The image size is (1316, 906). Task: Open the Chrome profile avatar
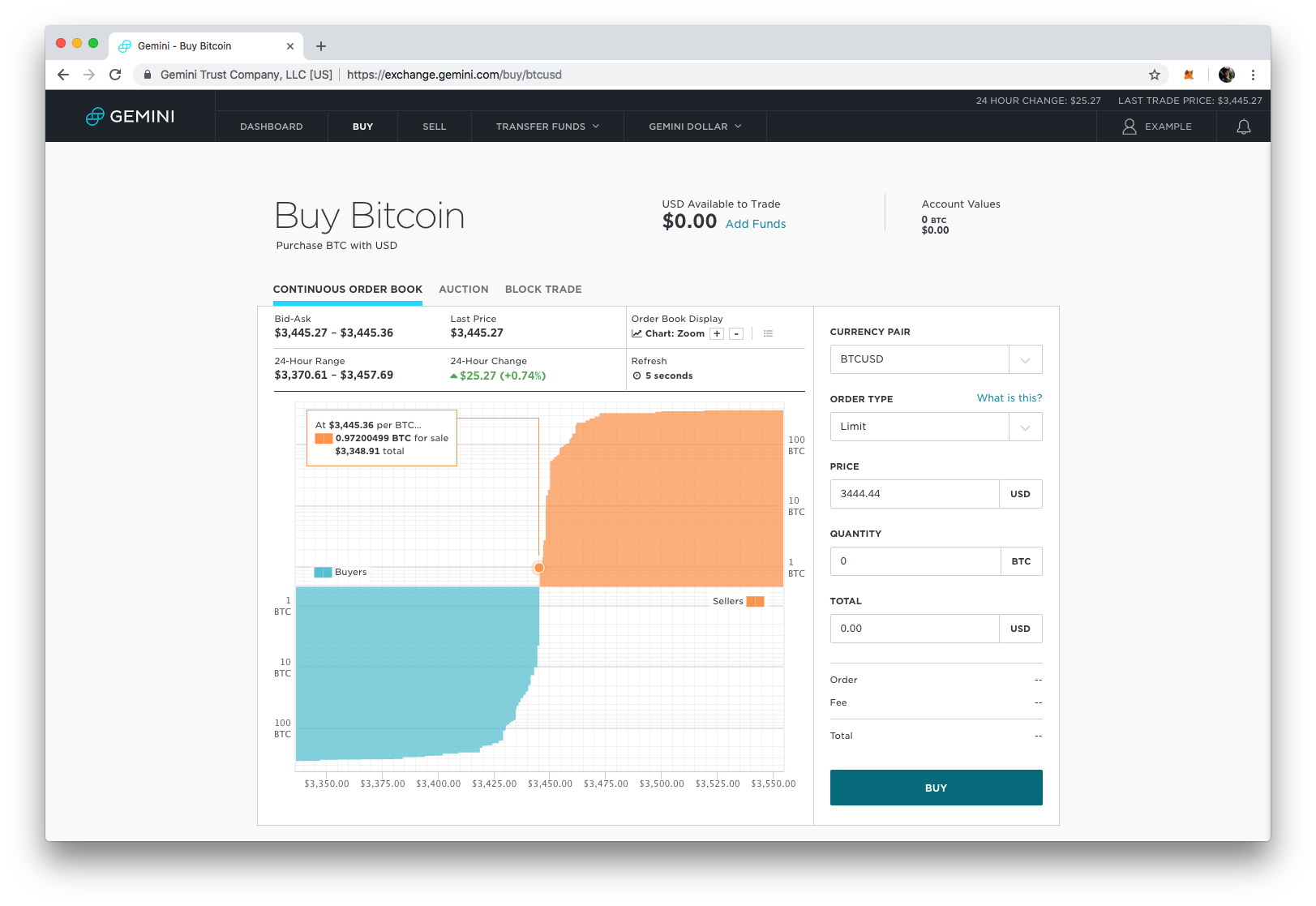(x=1227, y=75)
